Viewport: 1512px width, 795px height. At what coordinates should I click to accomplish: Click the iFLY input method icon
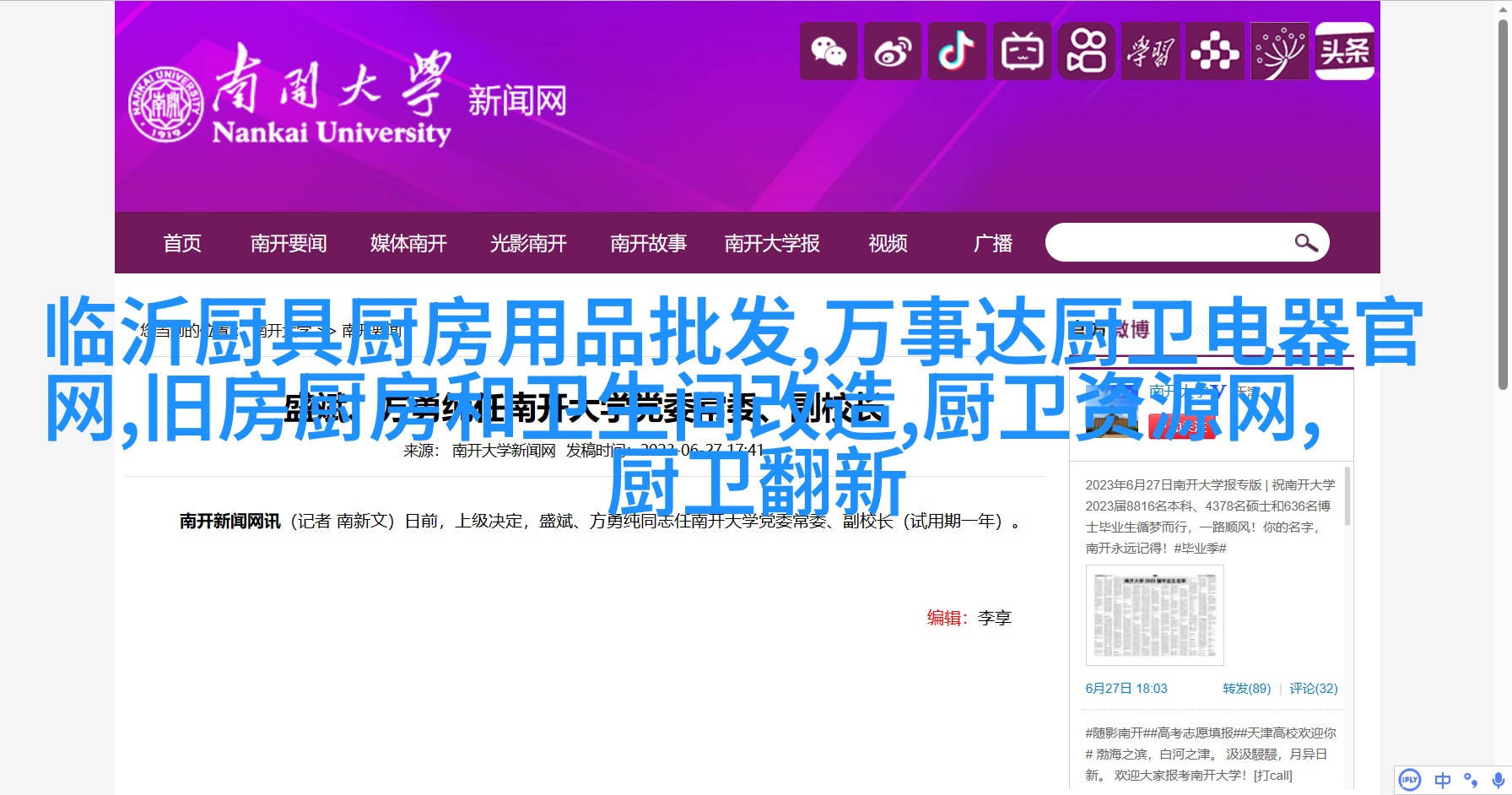(1410, 780)
